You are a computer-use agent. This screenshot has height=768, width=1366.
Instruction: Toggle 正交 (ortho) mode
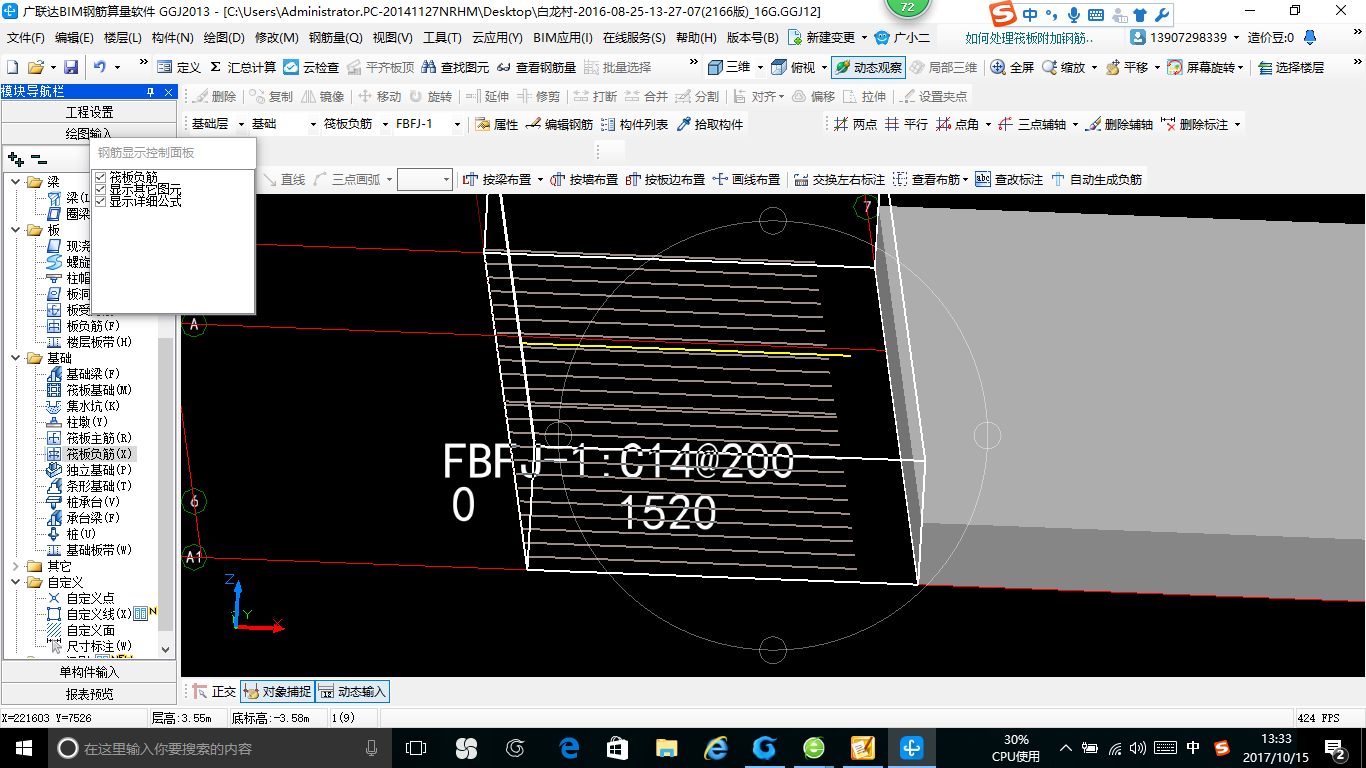[214, 691]
